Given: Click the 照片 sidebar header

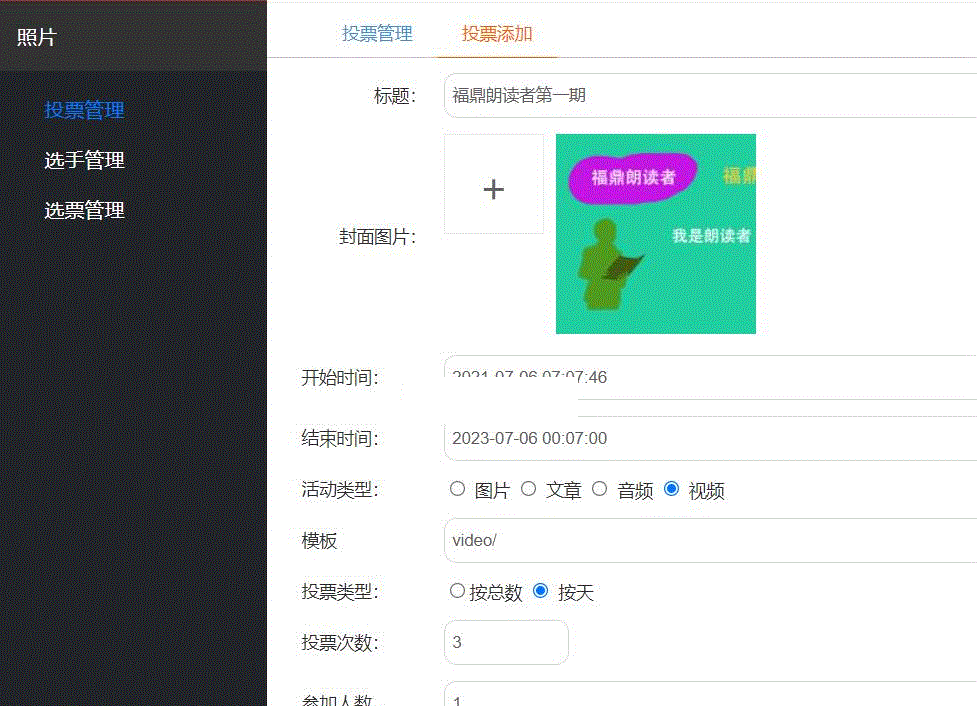Looking at the screenshot, I should click(x=37, y=37).
